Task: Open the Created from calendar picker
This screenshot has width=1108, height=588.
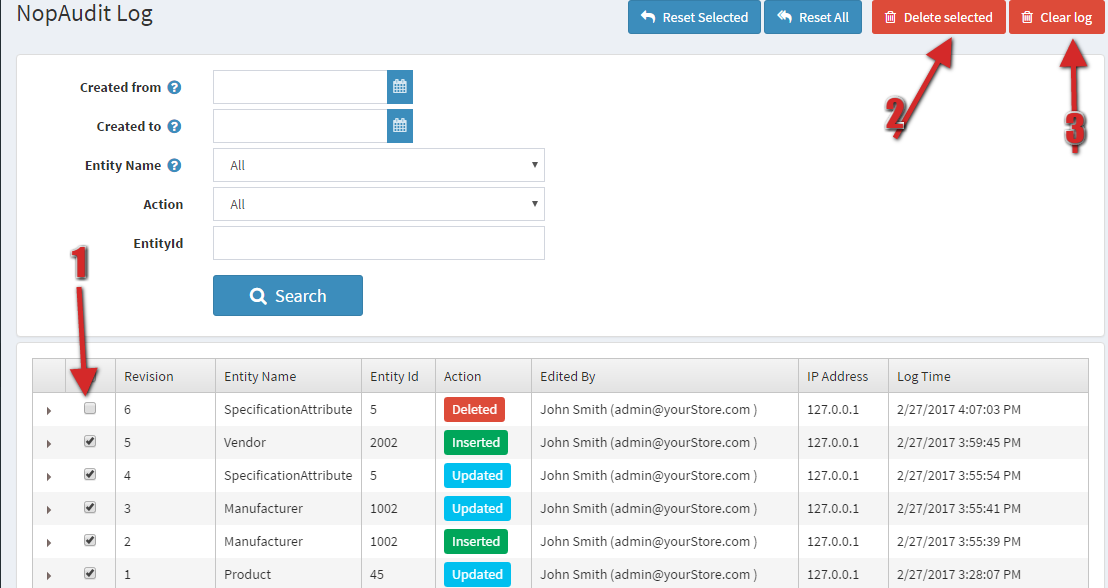Action: [400, 87]
